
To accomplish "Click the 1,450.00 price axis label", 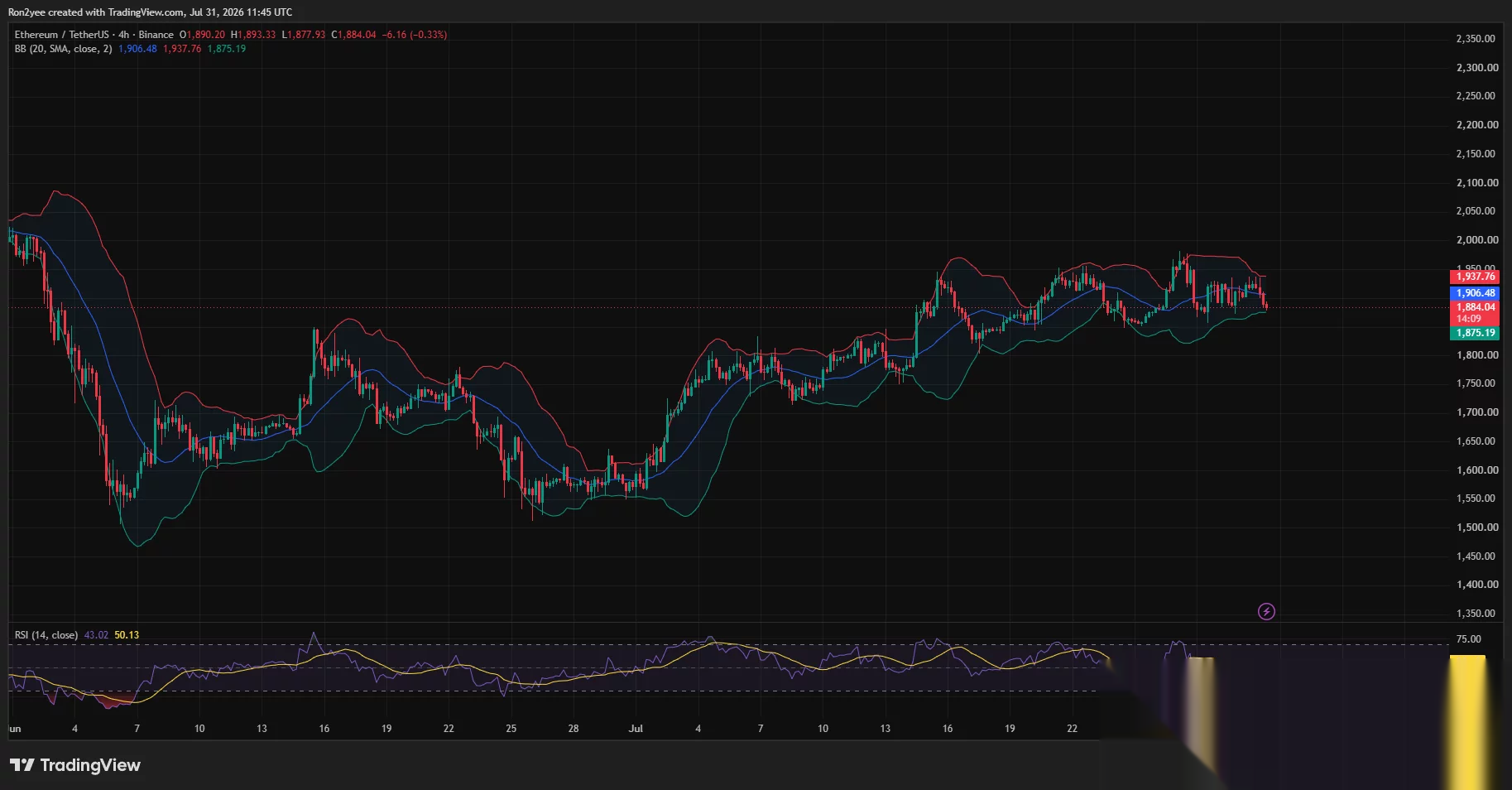I will (x=1477, y=556).
